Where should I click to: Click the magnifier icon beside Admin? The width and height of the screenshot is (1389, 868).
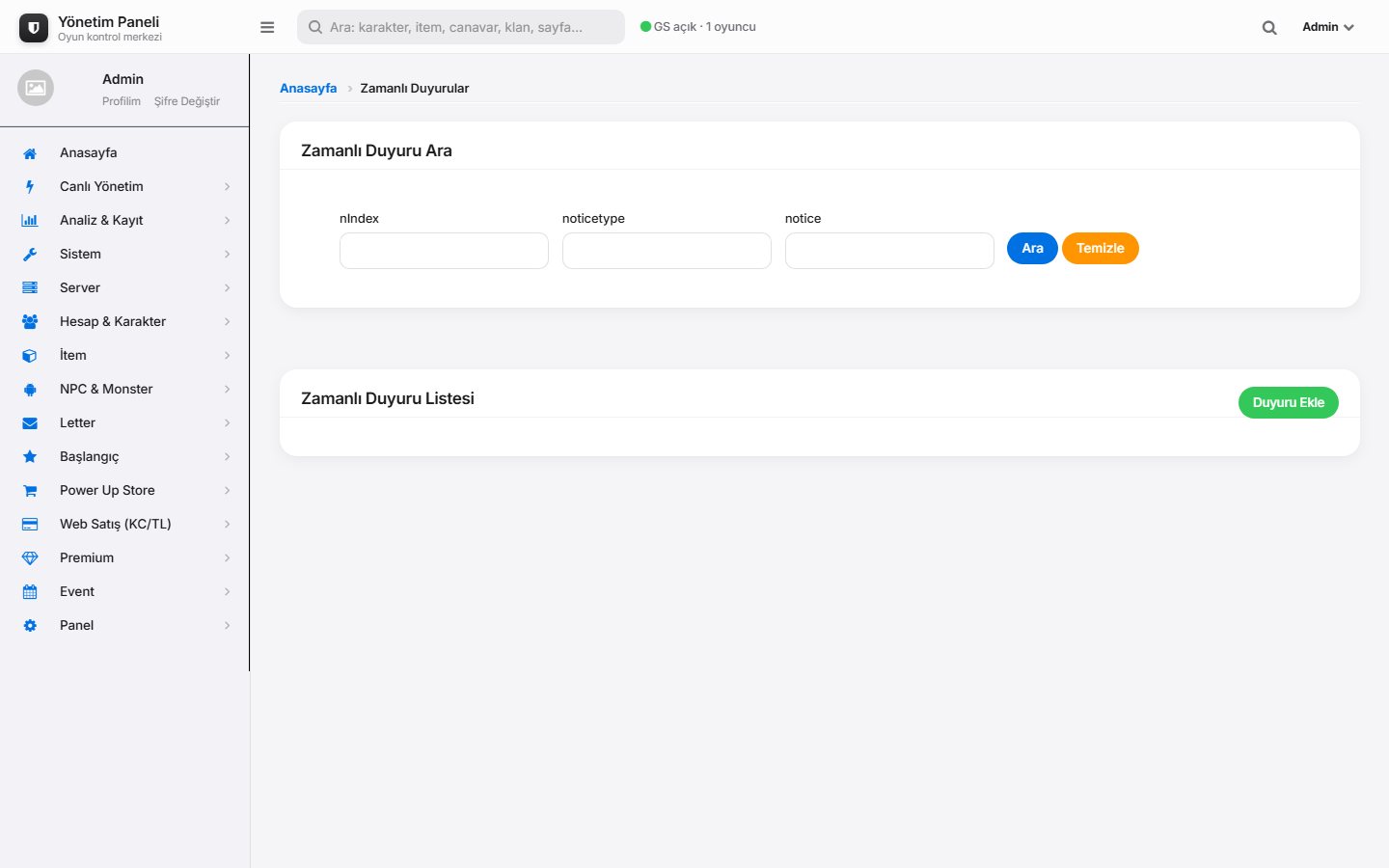click(1269, 27)
